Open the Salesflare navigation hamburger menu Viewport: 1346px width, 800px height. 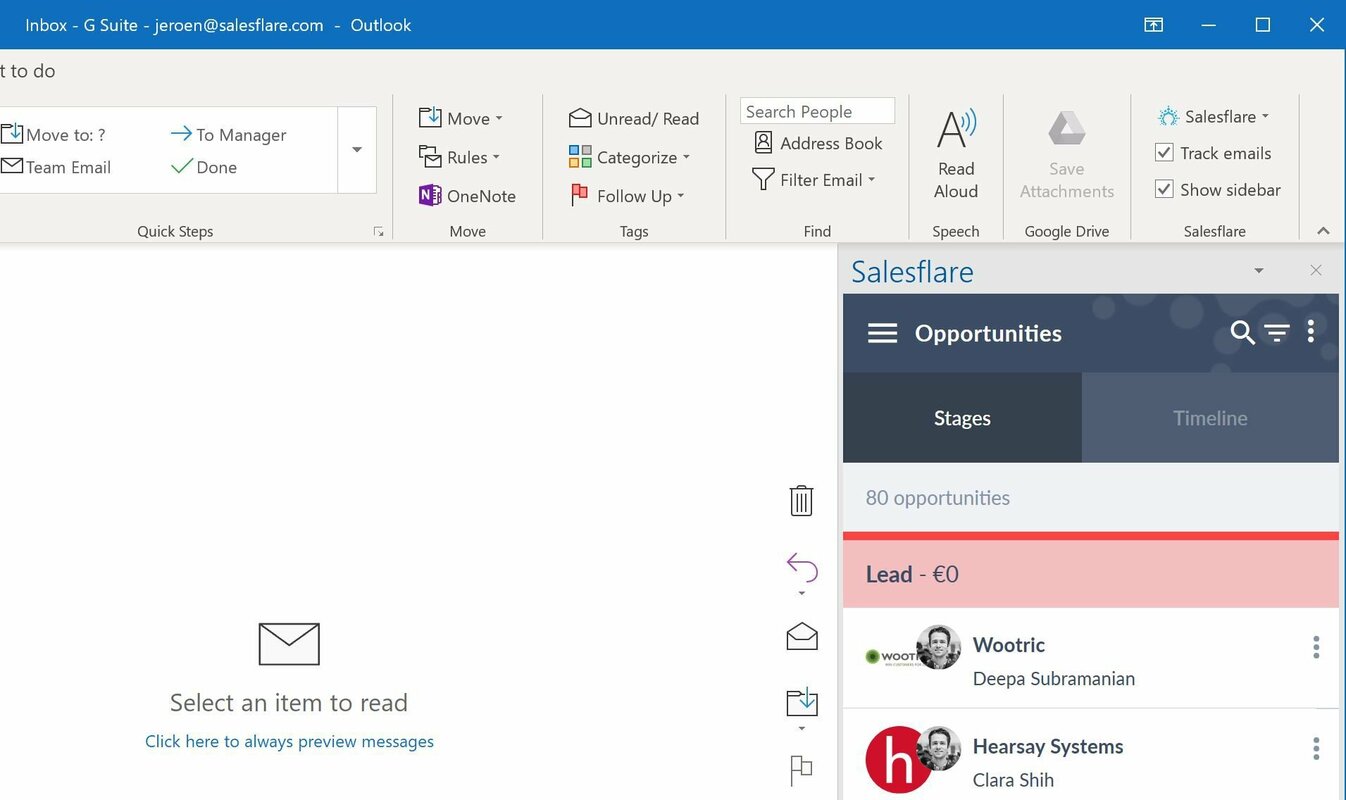[882, 333]
